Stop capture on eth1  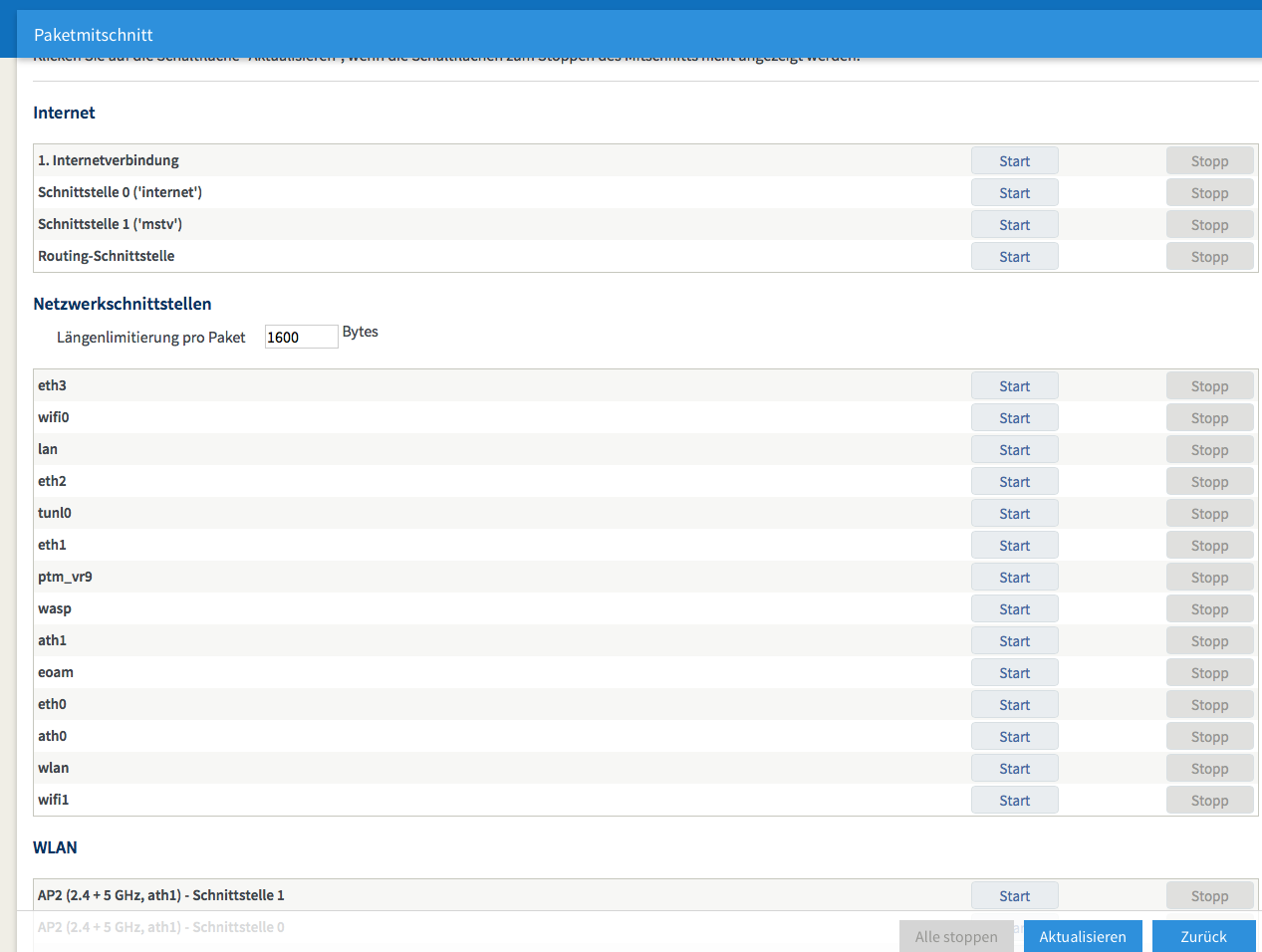1209,546
